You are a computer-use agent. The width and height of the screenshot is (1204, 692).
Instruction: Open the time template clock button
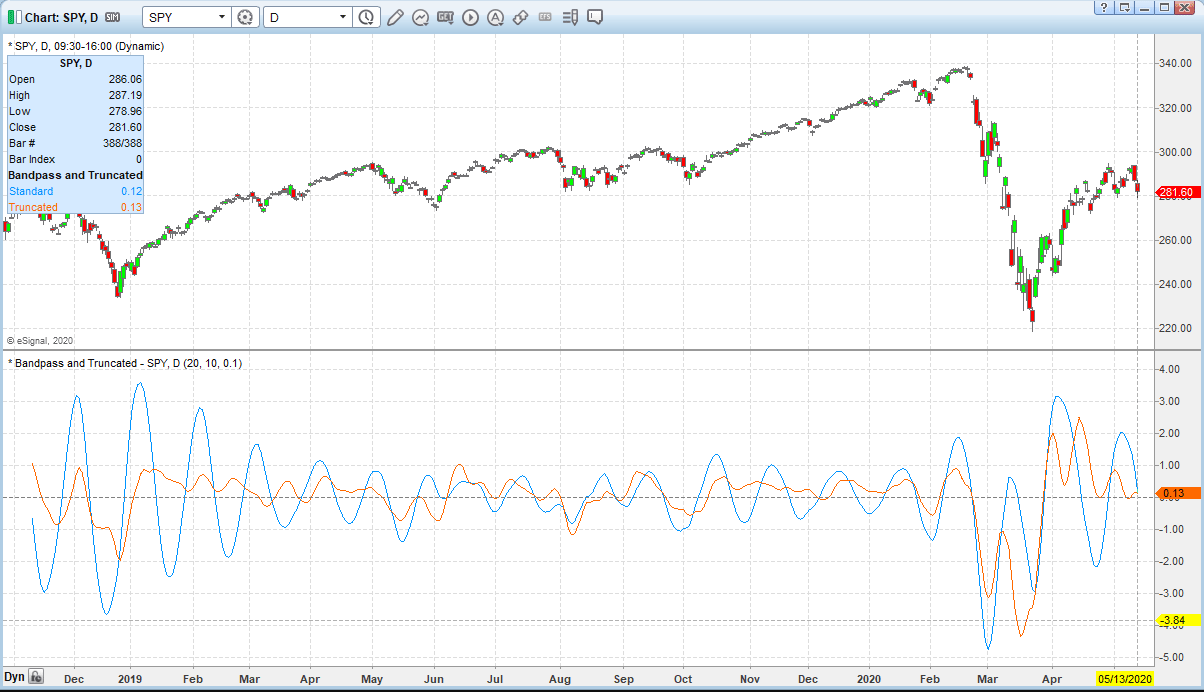coord(367,17)
